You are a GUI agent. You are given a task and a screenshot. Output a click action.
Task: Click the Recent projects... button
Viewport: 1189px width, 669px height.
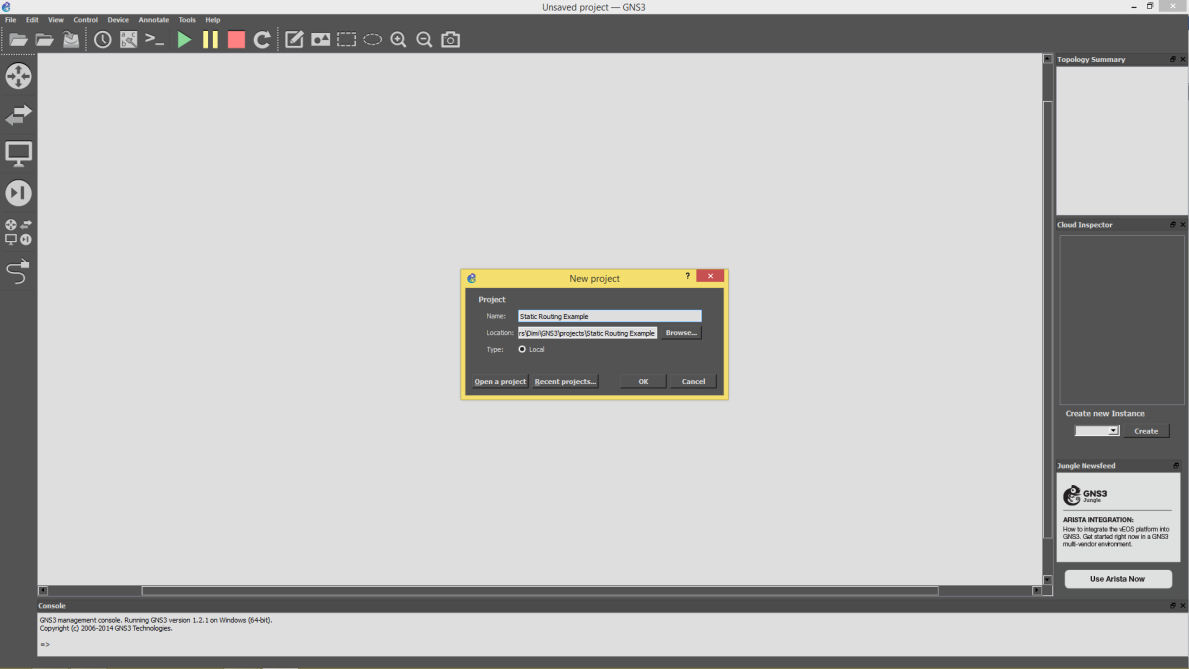click(565, 382)
